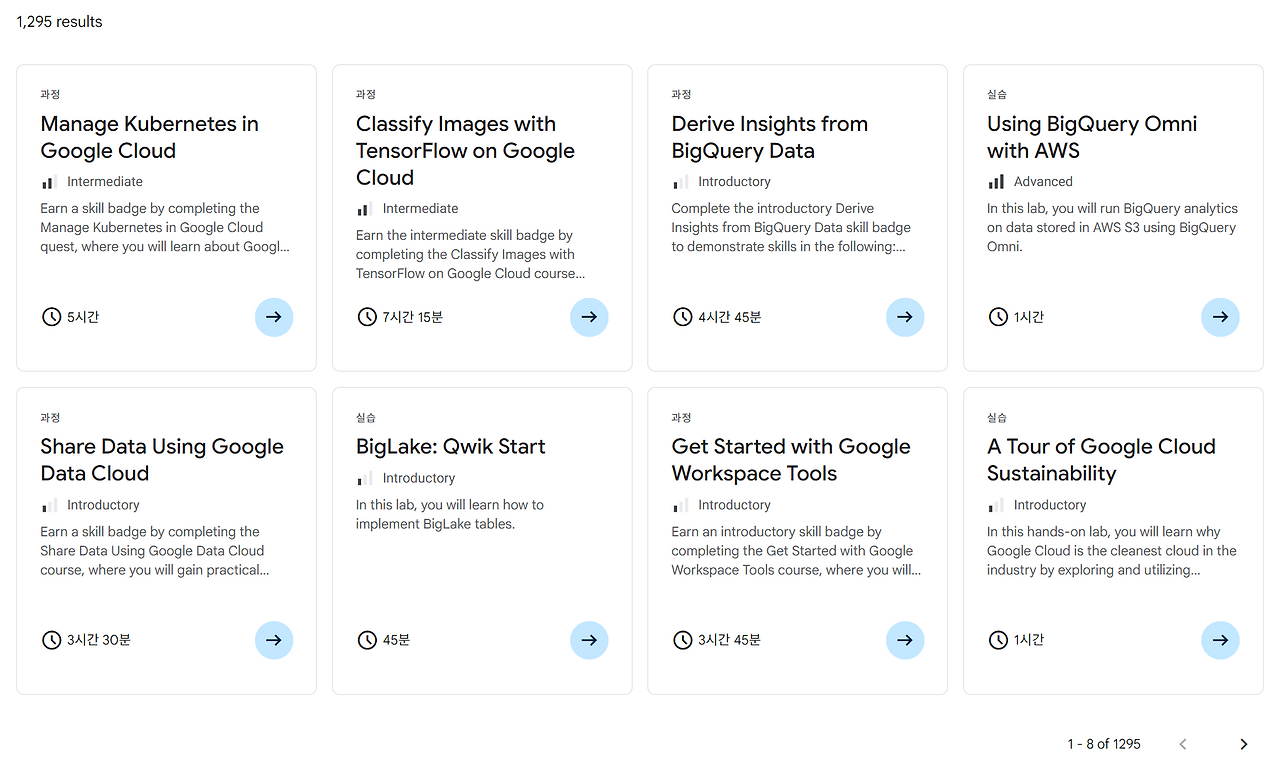Click arrow button on Classify Images card
Viewport: 1280px width, 767px height.
click(x=589, y=317)
